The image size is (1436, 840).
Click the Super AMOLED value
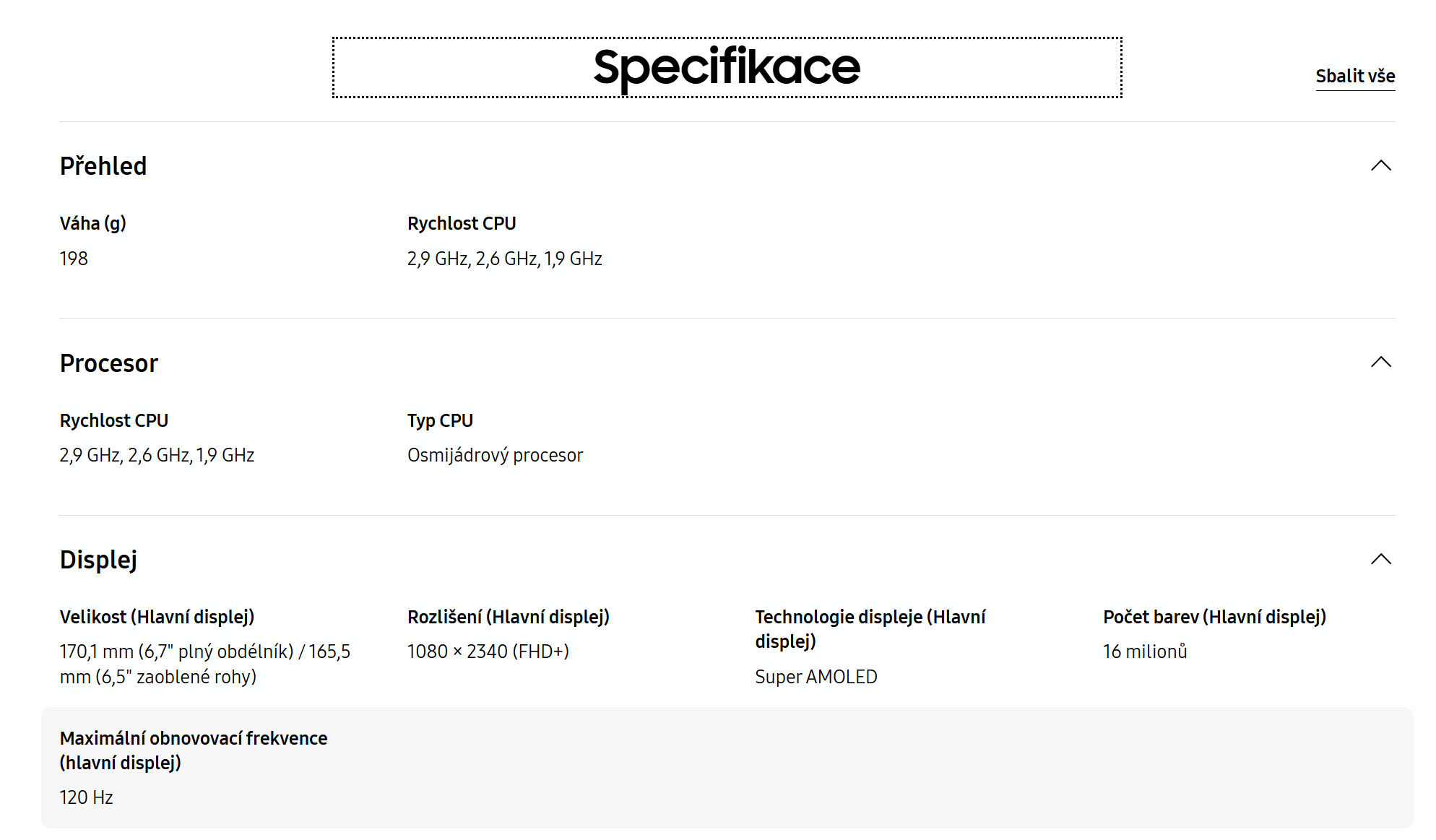(816, 677)
